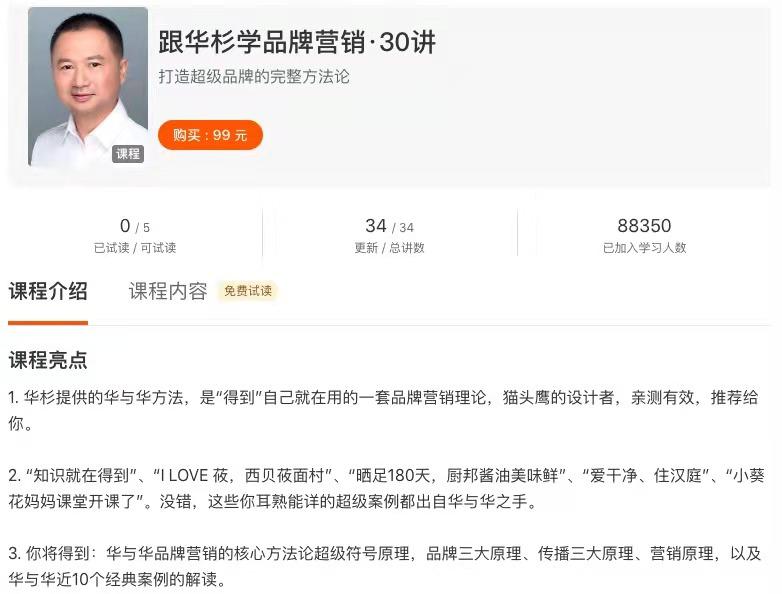Click the third highlight paragraph starting 你将得到
The height and width of the screenshot is (594, 782).
click(x=385, y=566)
